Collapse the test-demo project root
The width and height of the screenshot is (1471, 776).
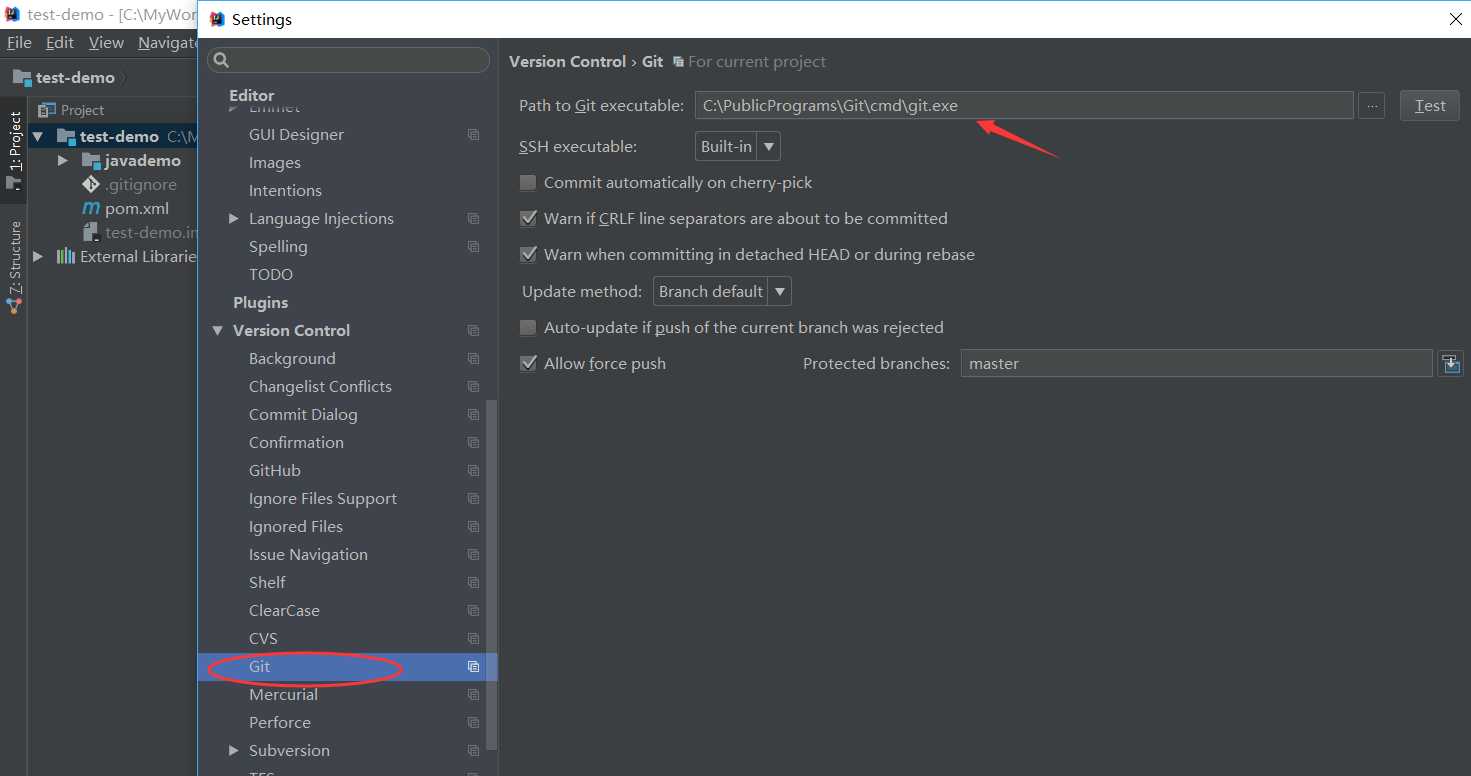coord(38,137)
